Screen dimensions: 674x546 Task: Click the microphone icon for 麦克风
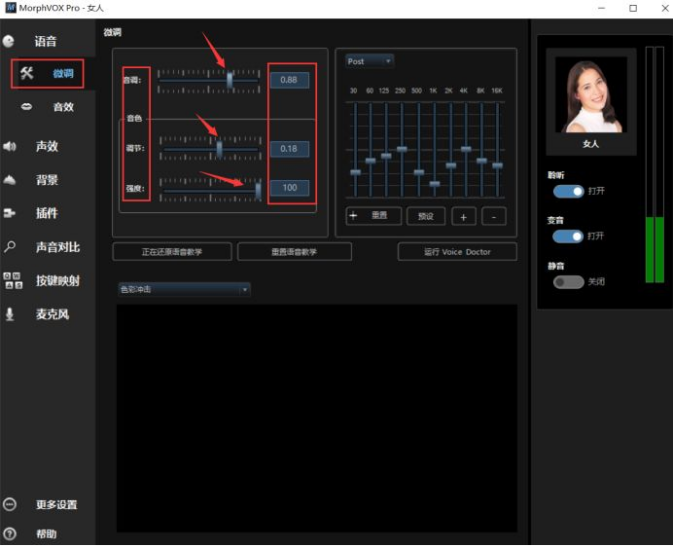click(9, 314)
